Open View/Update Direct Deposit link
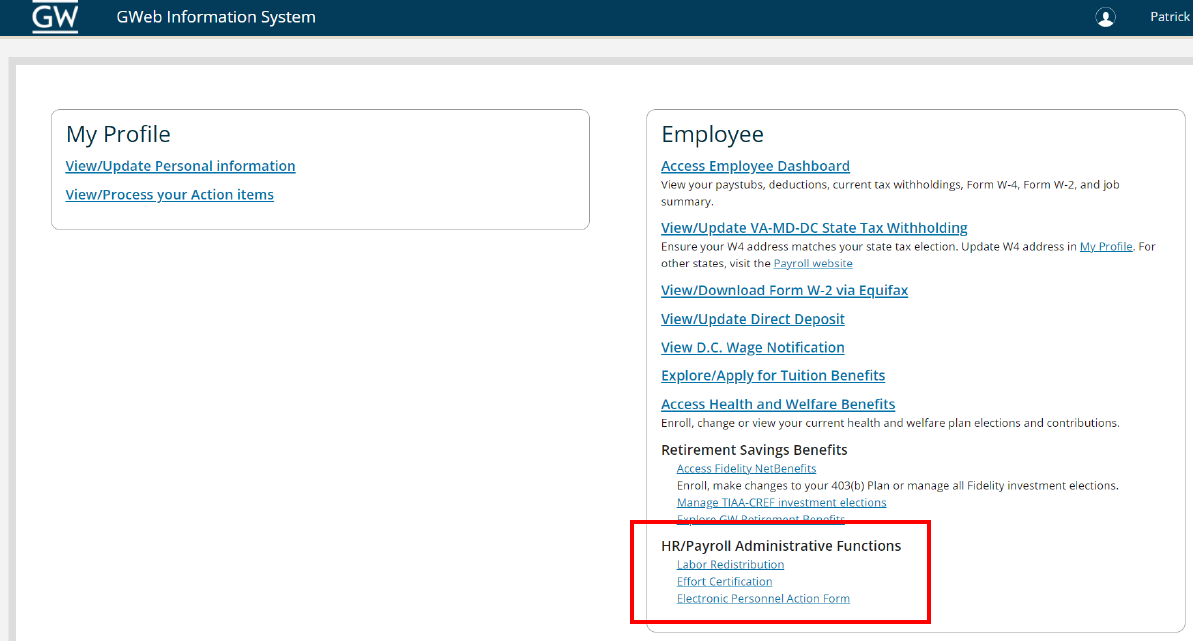This screenshot has width=1193, height=641. click(752, 319)
